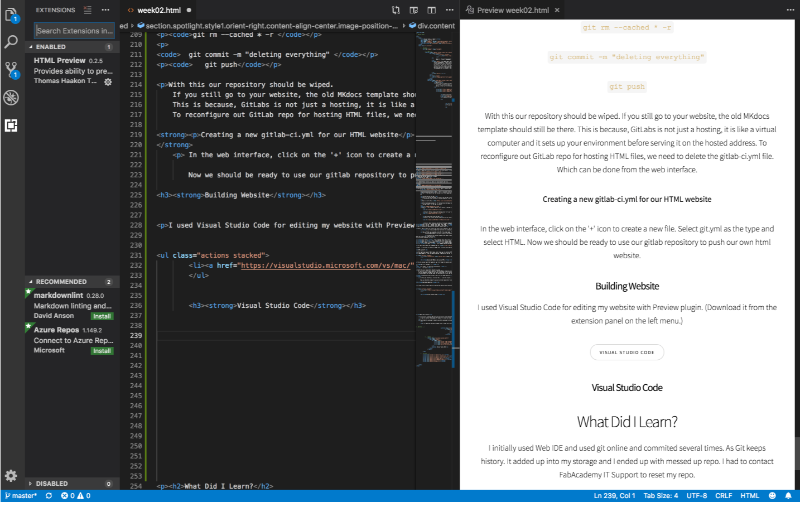The width and height of the screenshot is (800, 507).
Task: Place cursor on line number 239
Action: (136, 336)
